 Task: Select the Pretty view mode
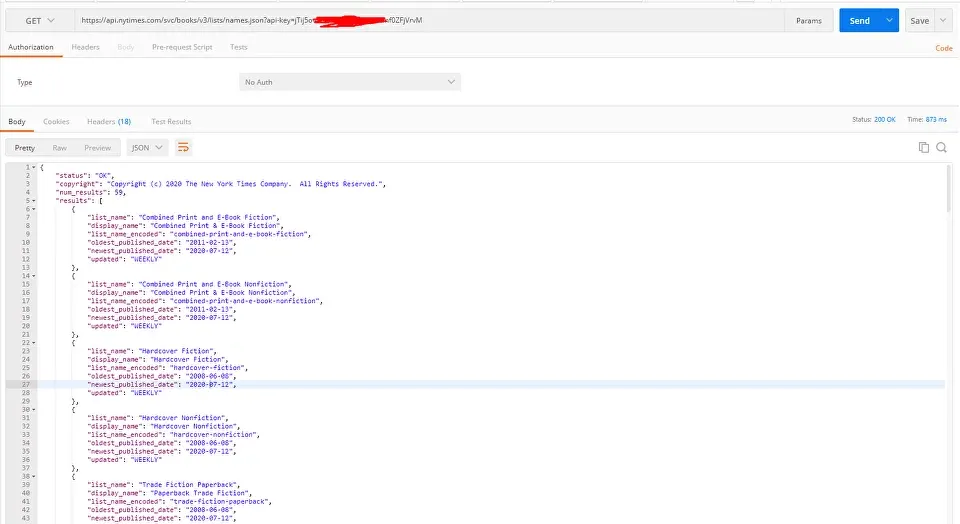click(24, 148)
